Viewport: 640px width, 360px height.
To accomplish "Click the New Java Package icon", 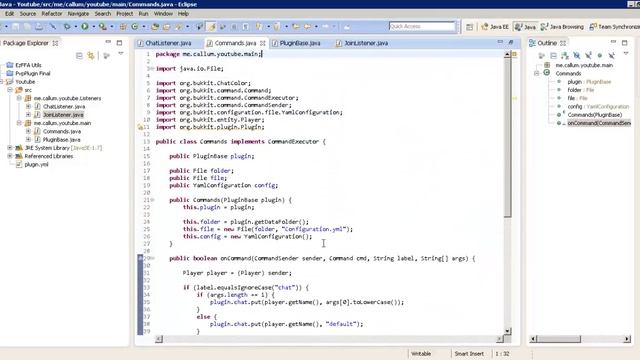I will click(x=123, y=27).
